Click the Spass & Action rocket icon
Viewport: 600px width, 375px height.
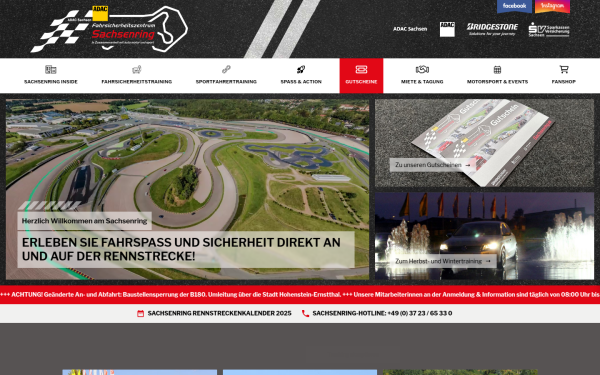pyautogui.click(x=301, y=69)
